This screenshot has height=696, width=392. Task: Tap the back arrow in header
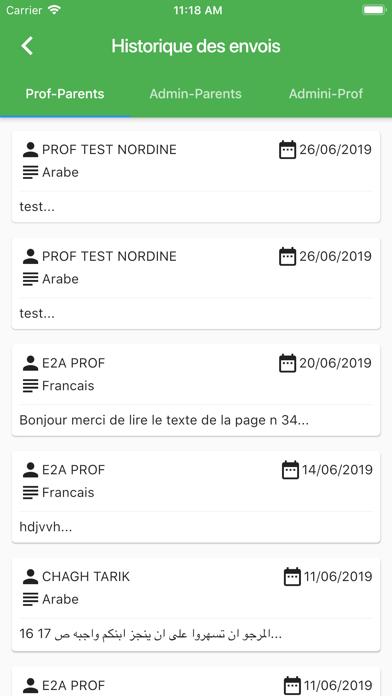[x=27, y=46]
